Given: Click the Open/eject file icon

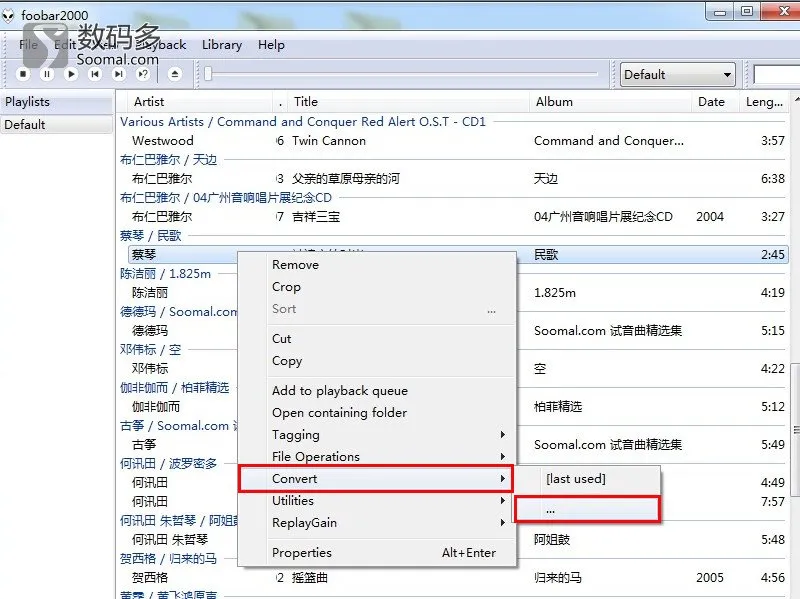Looking at the screenshot, I should click(174, 74).
